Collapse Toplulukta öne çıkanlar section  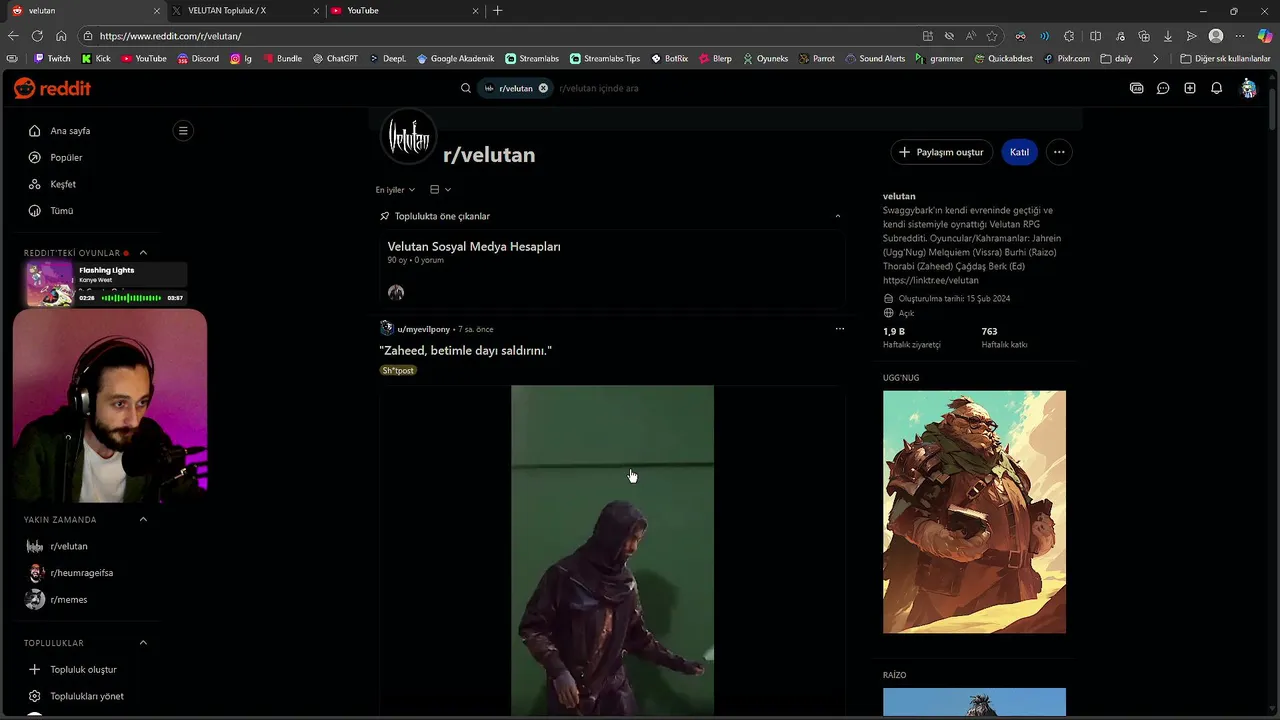pyautogui.click(x=837, y=216)
